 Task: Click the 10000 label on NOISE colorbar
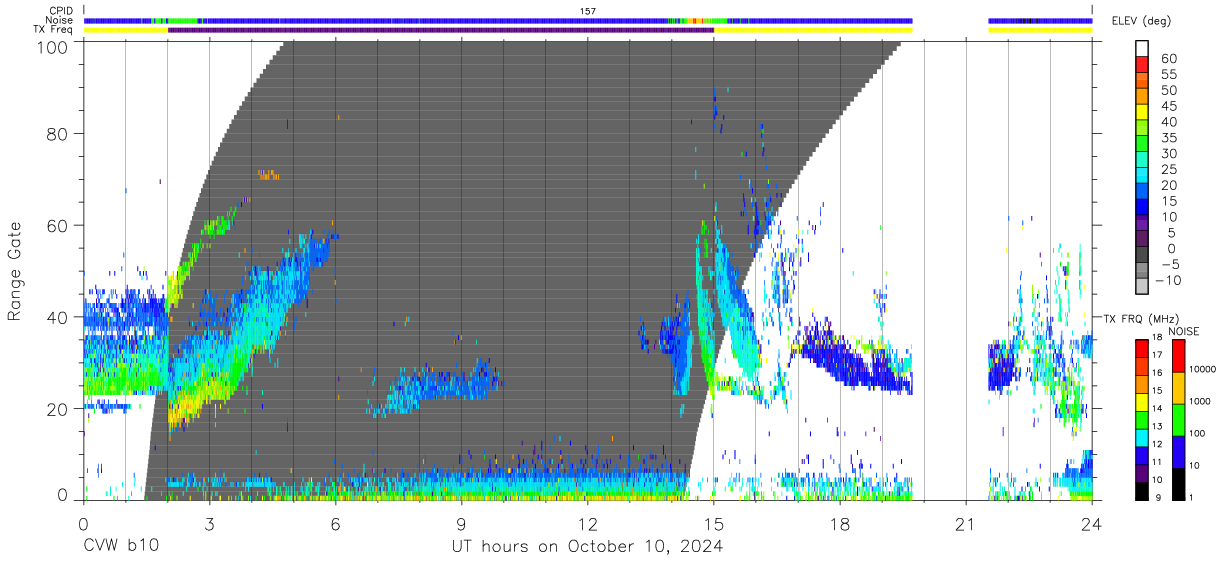[x=1201, y=369]
